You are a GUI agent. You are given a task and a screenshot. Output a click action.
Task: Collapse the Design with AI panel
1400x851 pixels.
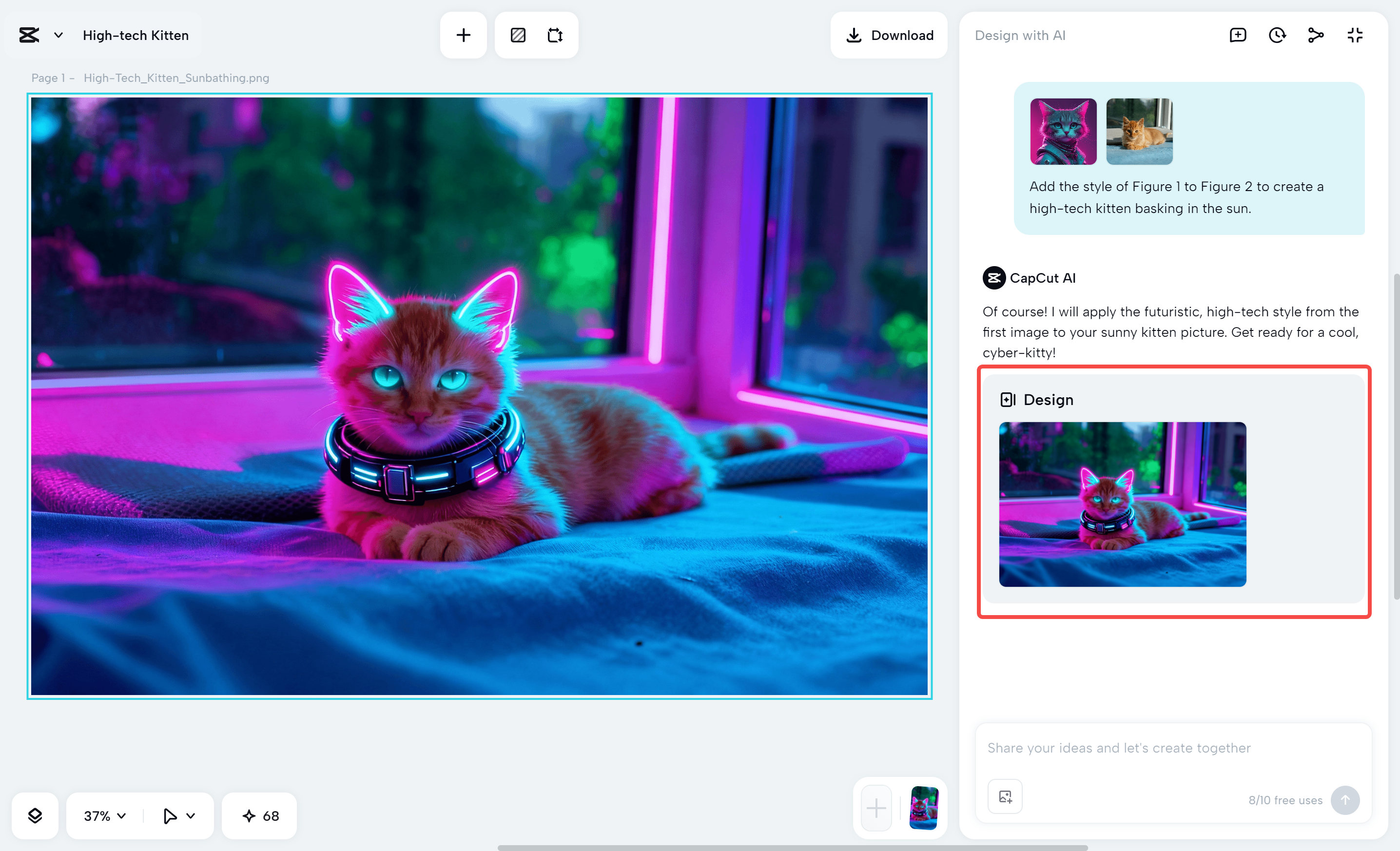(1355, 35)
